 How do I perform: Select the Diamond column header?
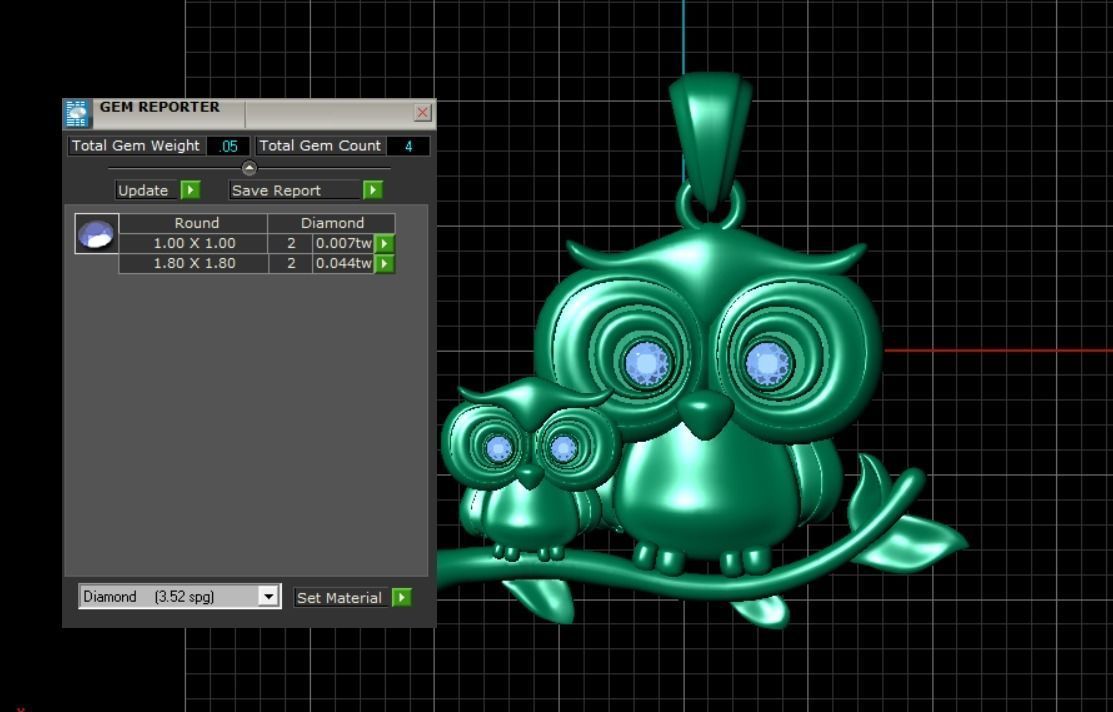point(331,223)
